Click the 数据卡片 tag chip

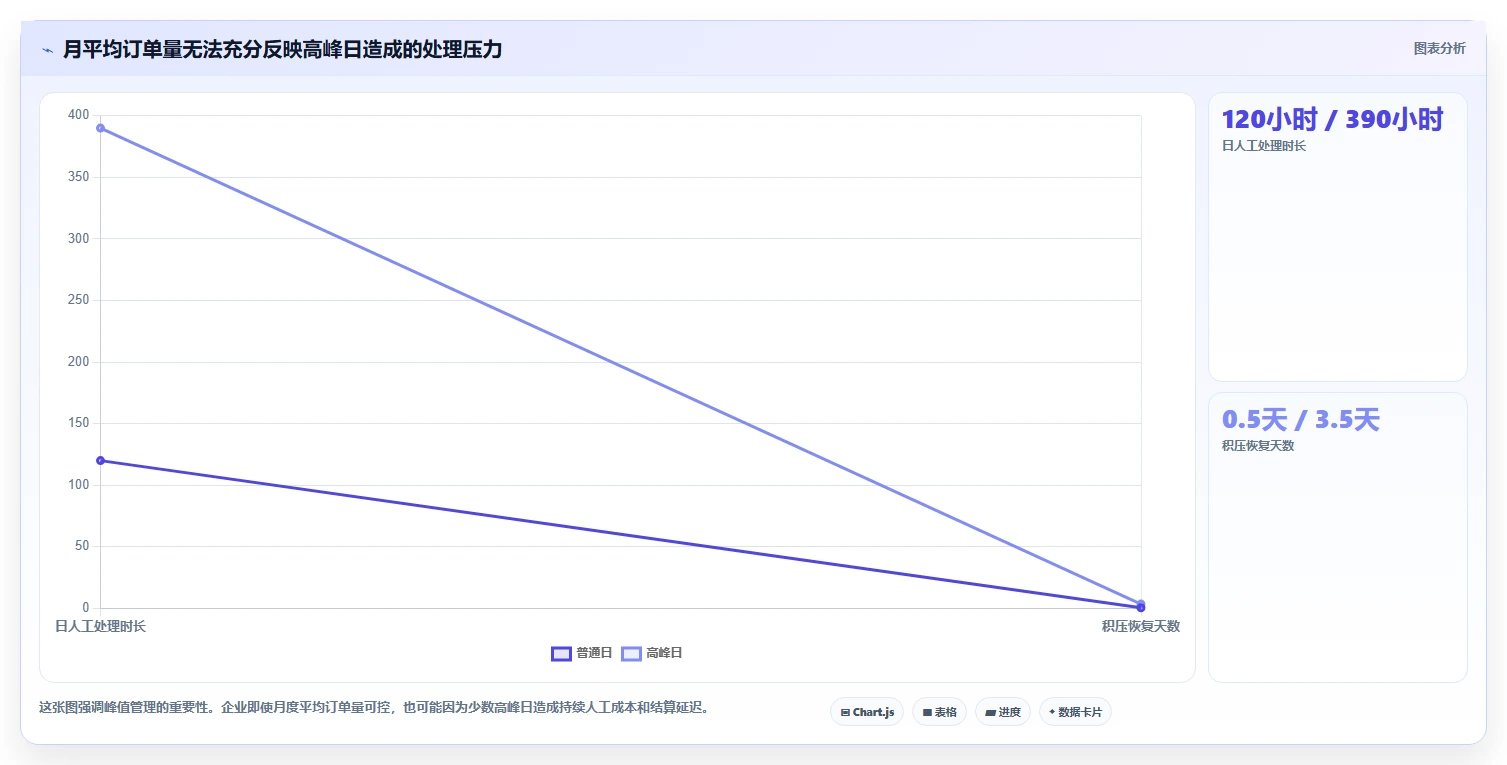tap(1075, 712)
